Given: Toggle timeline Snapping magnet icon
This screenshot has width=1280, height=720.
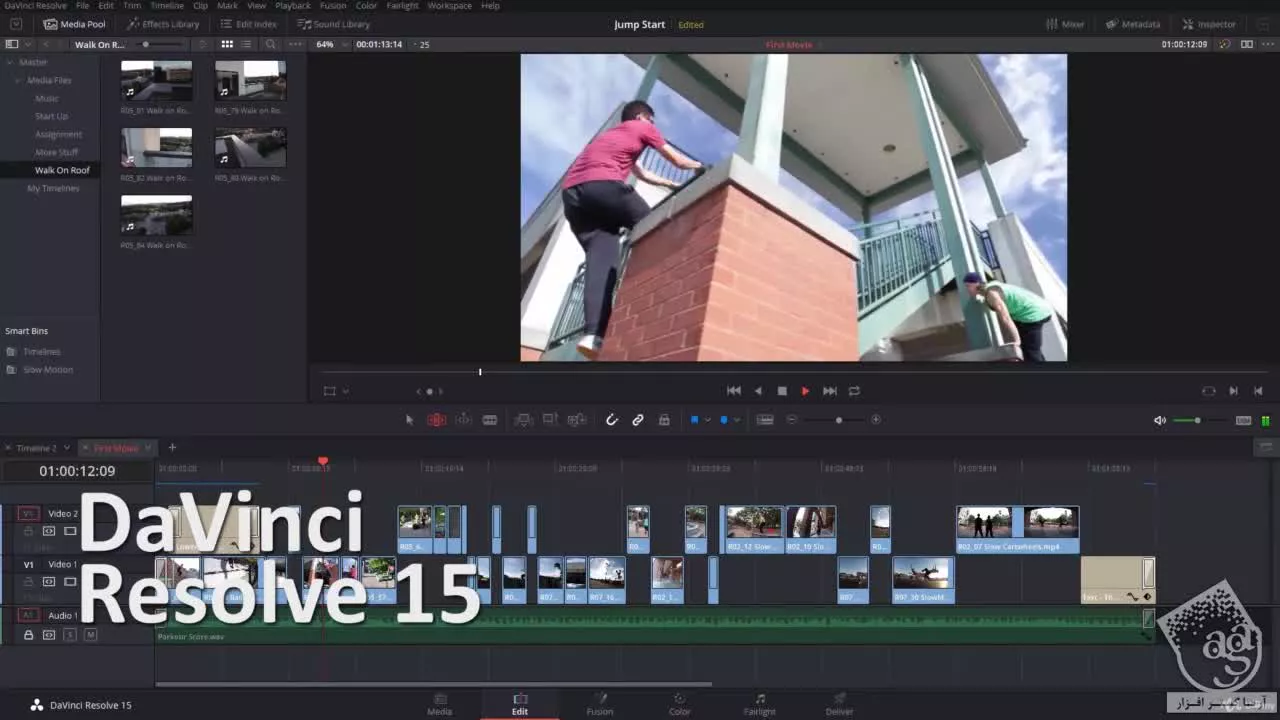Looking at the screenshot, I should point(612,420).
